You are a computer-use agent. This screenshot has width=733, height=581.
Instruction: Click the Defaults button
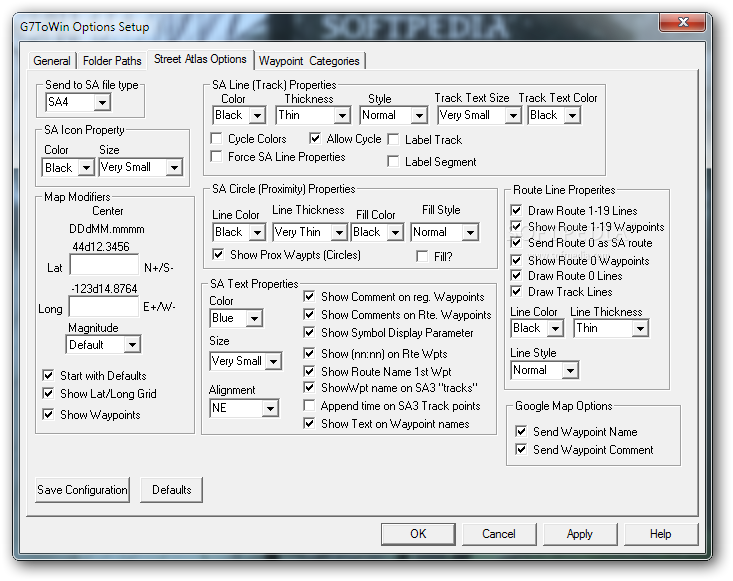[172, 490]
